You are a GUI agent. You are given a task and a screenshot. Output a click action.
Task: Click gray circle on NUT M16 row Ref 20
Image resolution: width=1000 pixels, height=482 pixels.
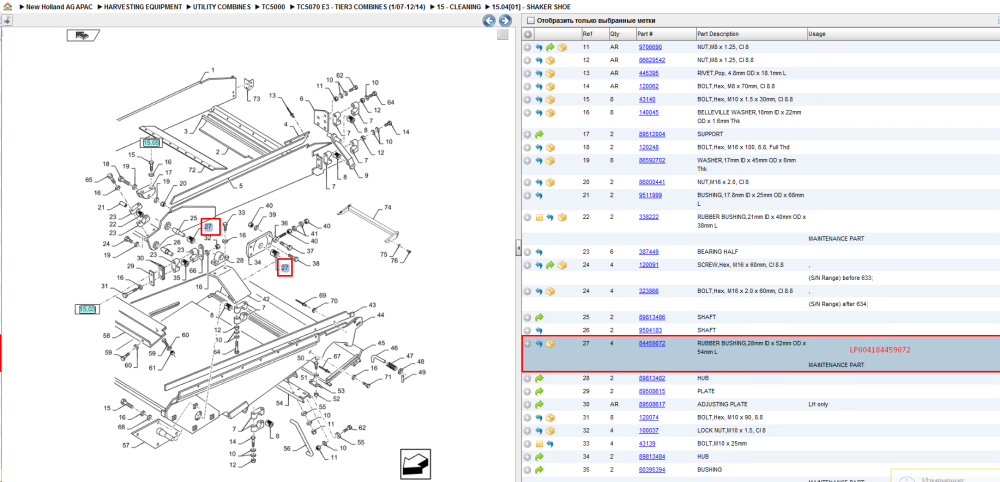click(x=527, y=182)
